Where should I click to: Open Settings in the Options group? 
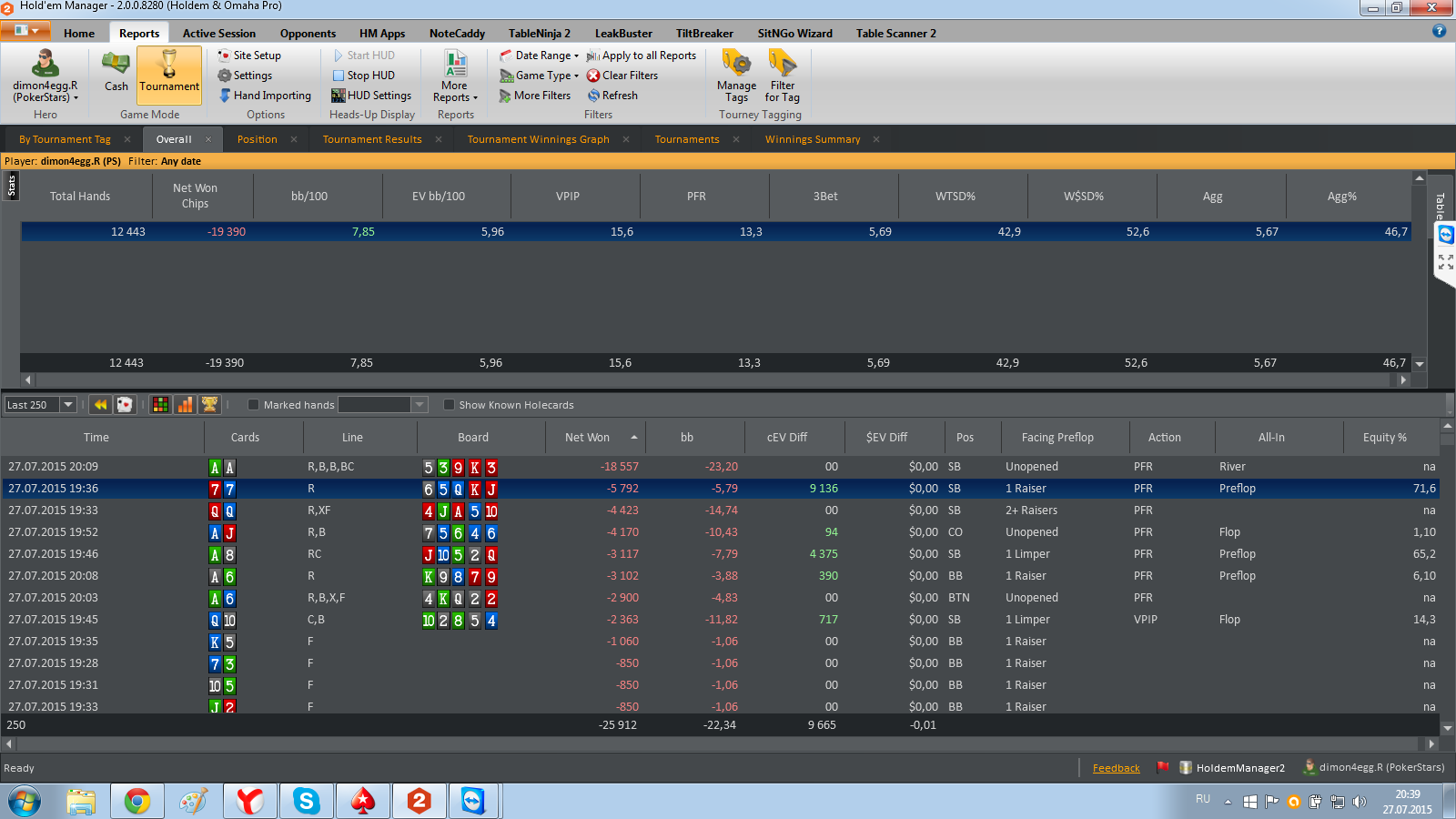[245, 76]
